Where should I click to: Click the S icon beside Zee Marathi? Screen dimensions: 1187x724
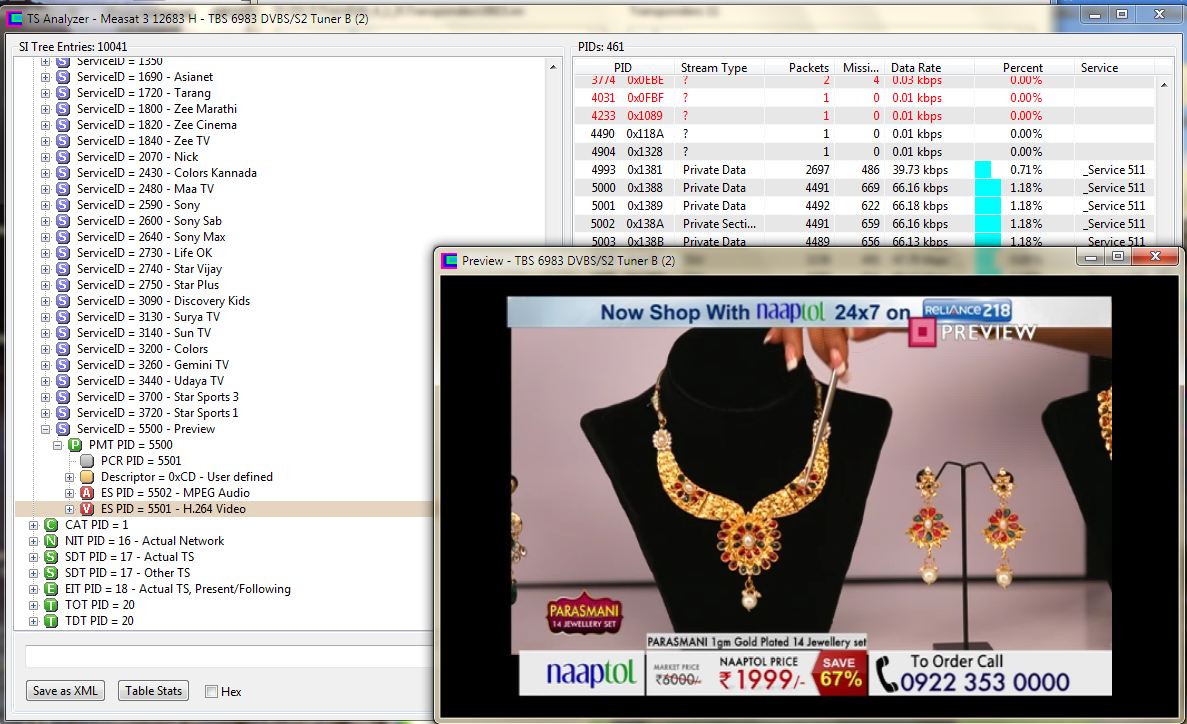[63, 109]
